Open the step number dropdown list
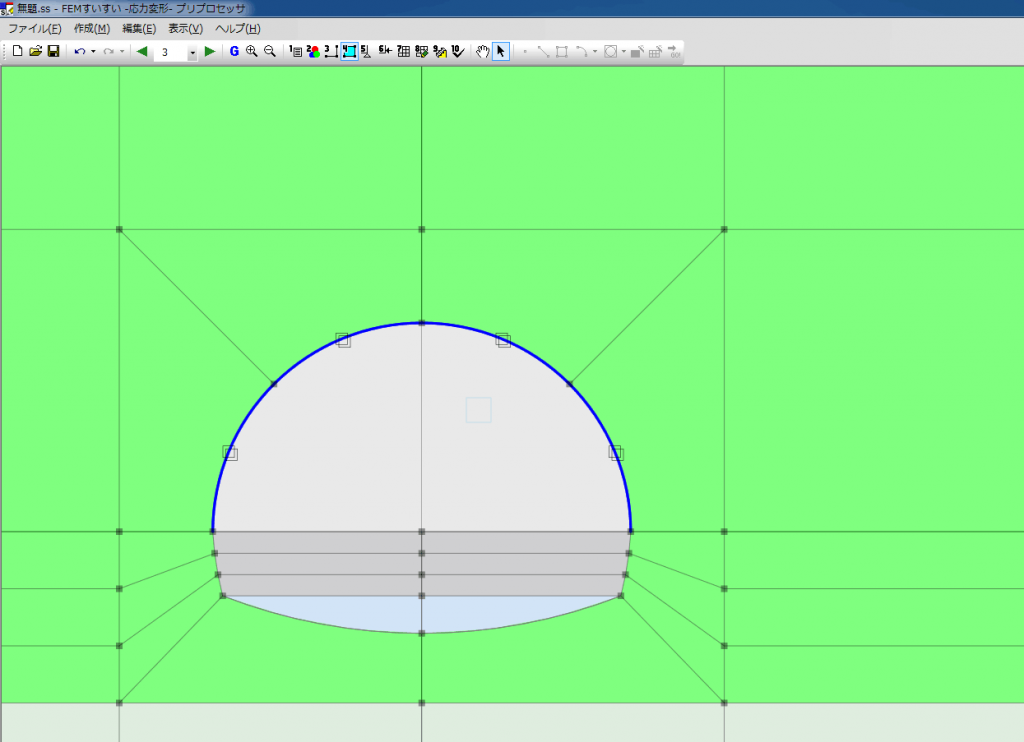The width and height of the screenshot is (1024, 742). 193,52
